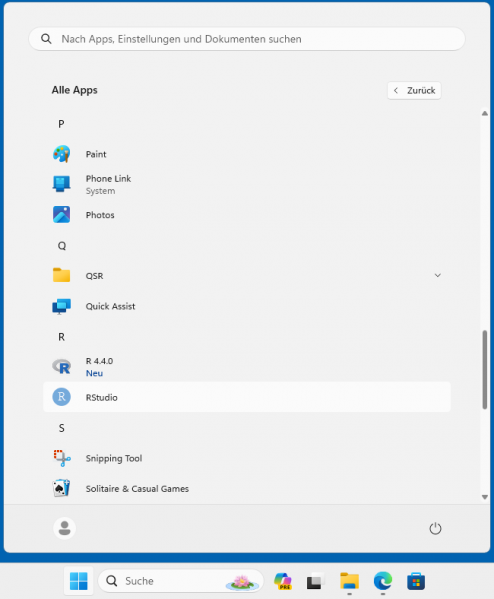Click 'System' subtitle under Phone Link
This screenshot has width=494, height=599.
(x=100, y=191)
